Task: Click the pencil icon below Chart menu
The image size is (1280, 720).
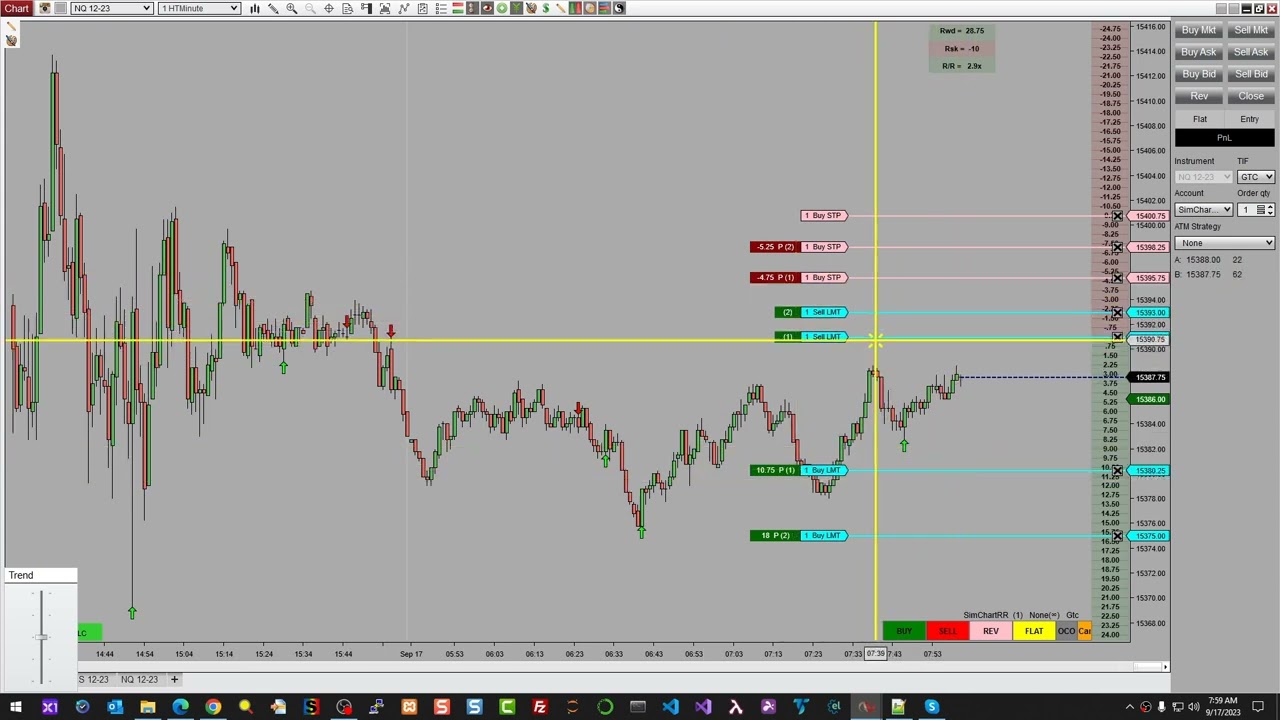Action: 11,26
